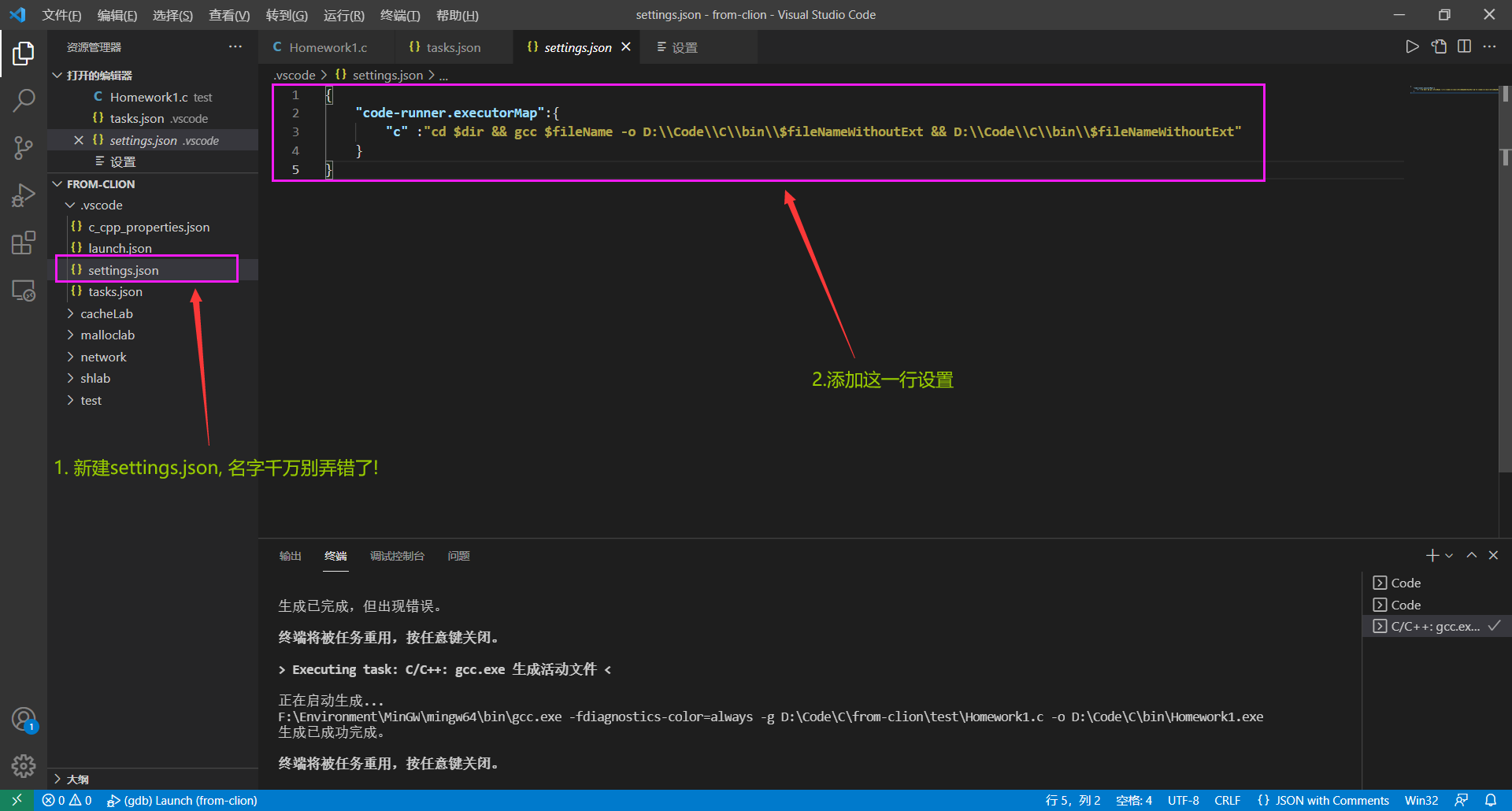Open the Explorer view in Activity Bar
1512x811 pixels.
(23, 53)
